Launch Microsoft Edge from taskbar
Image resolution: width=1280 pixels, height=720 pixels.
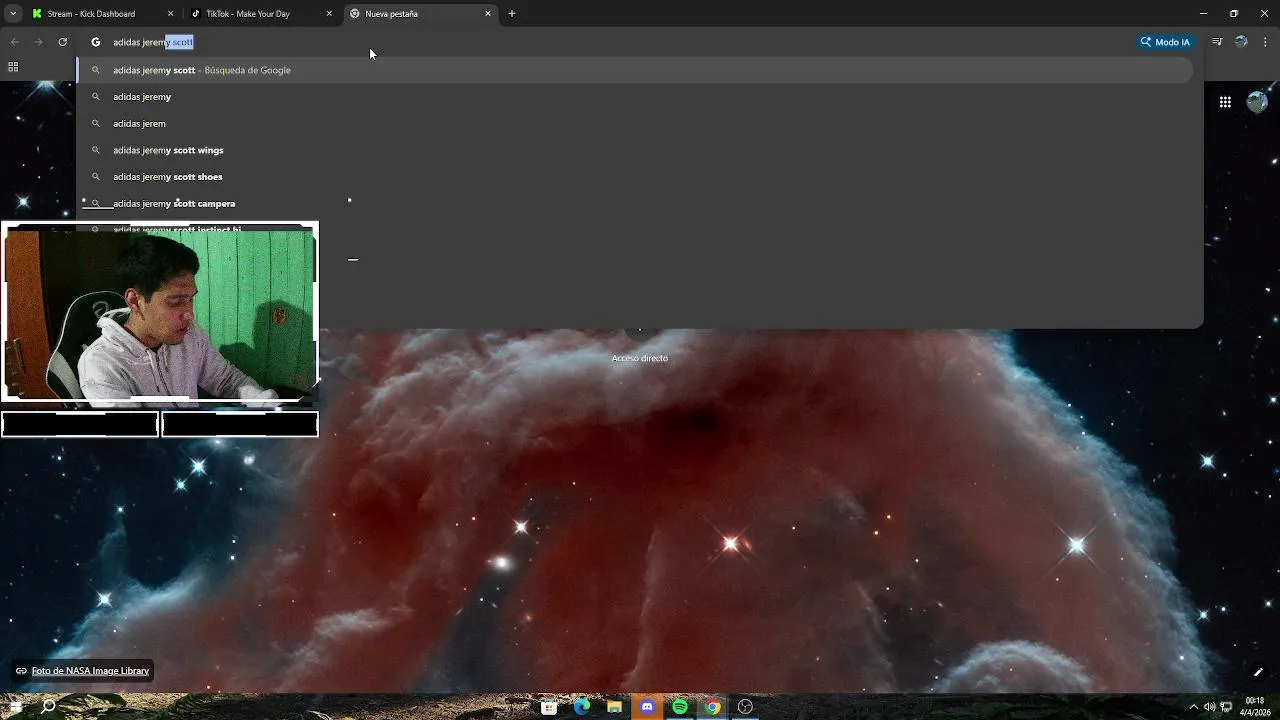point(582,707)
